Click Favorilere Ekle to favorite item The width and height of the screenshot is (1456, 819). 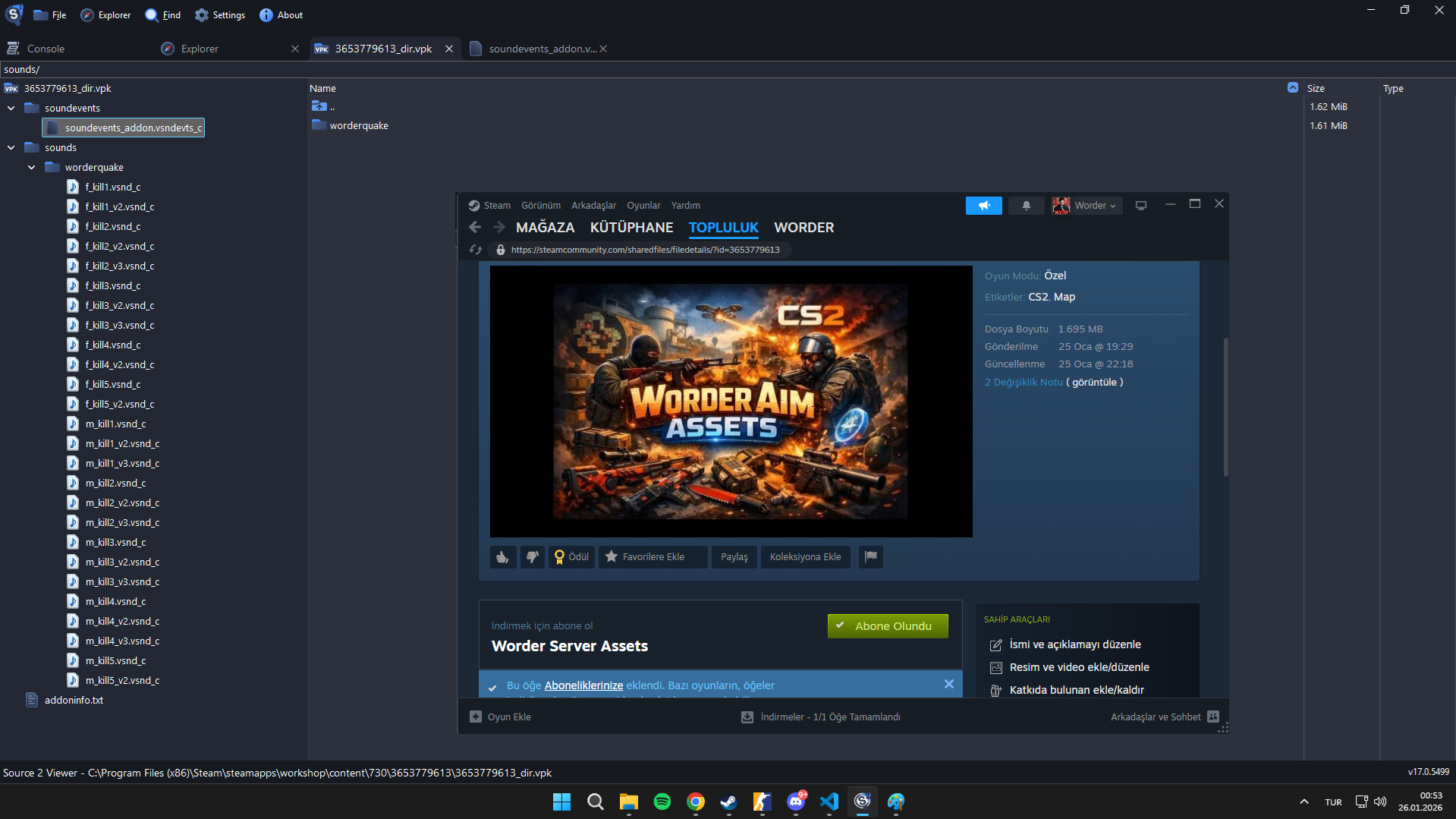point(653,557)
